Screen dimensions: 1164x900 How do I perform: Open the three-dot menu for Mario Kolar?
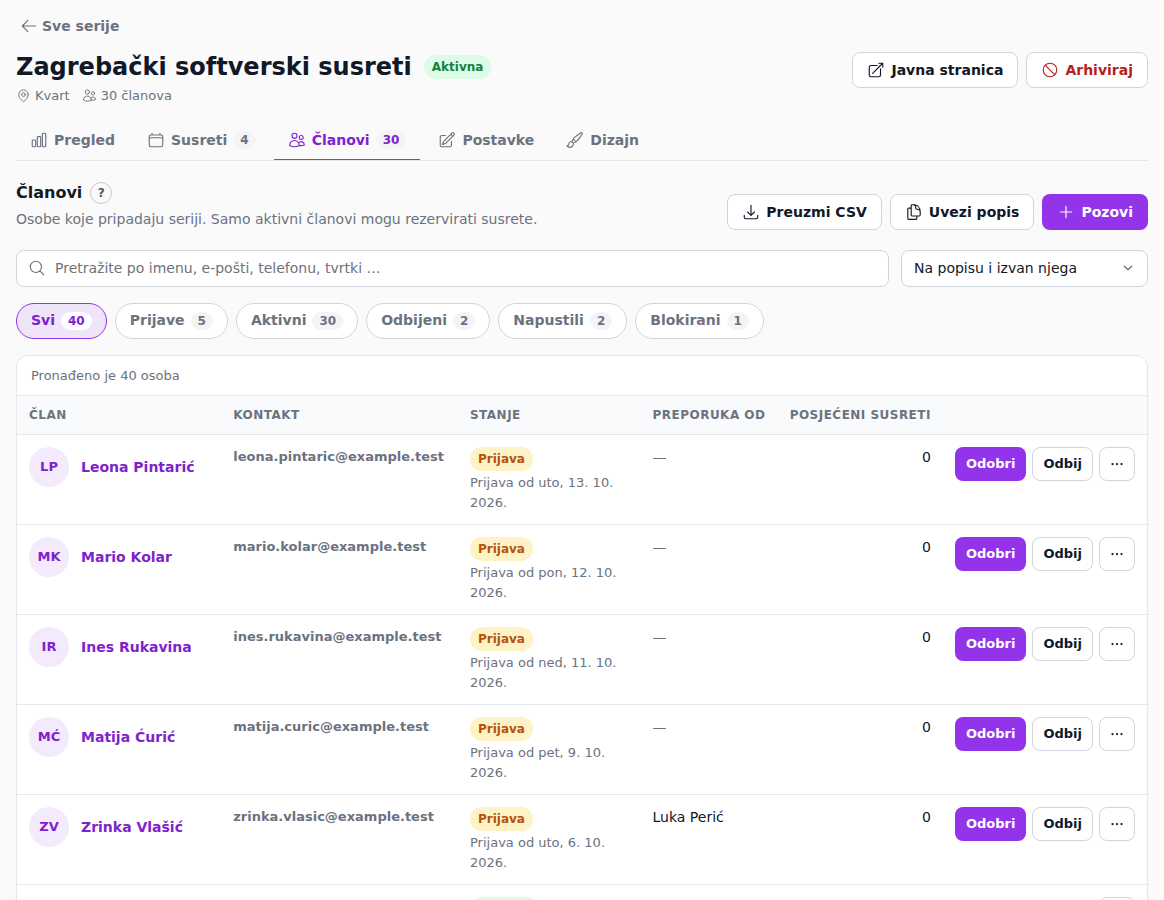click(x=1116, y=554)
